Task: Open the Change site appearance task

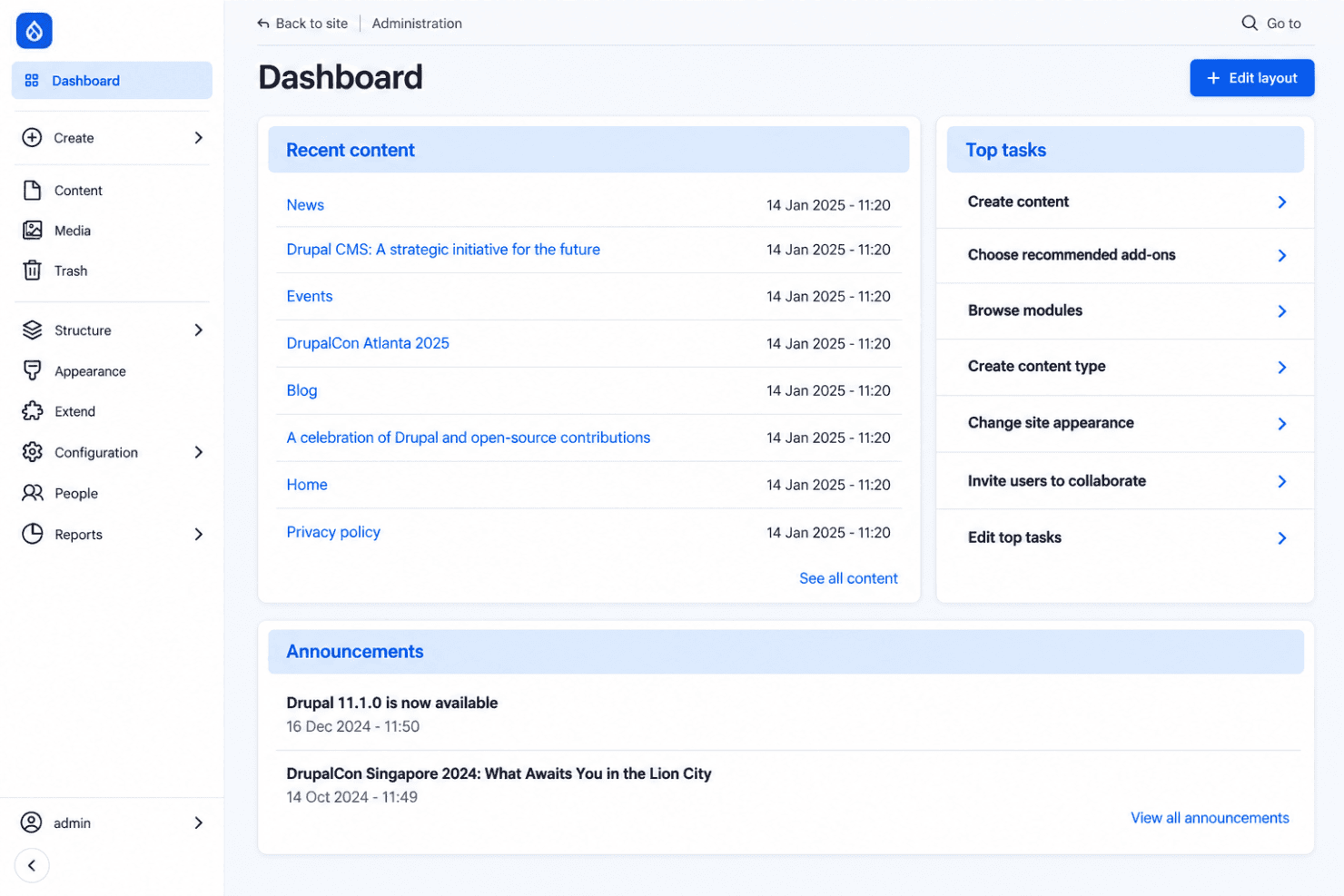Action: point(1125,423)
